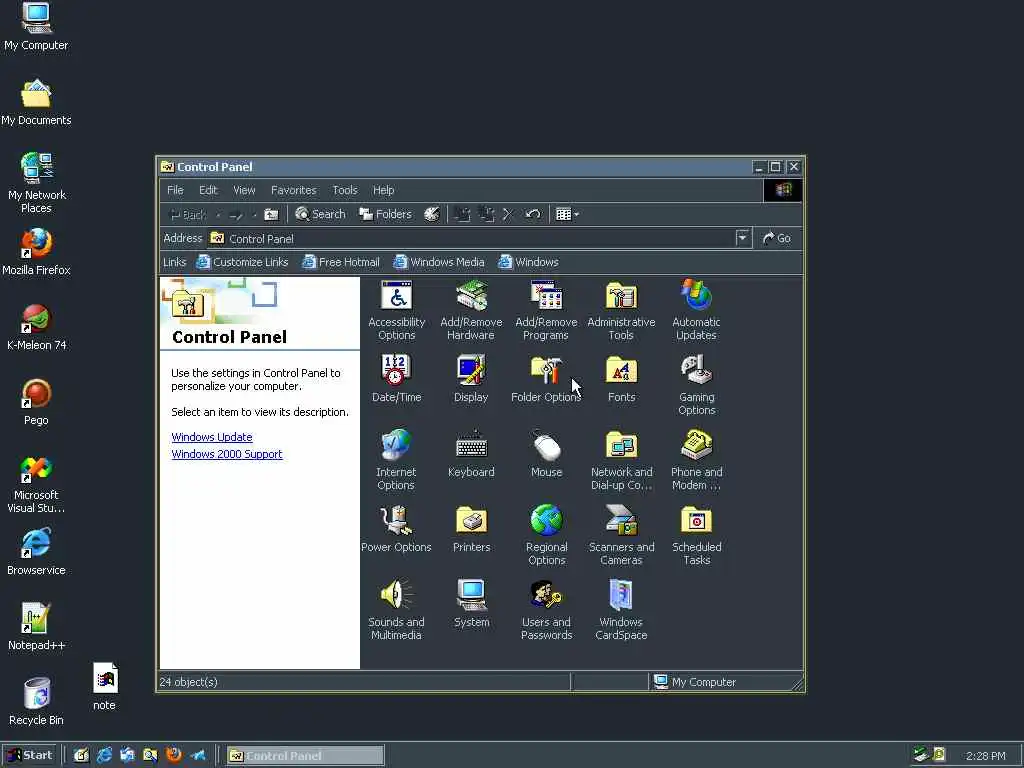Open the Tools menu

pos(345,190)
